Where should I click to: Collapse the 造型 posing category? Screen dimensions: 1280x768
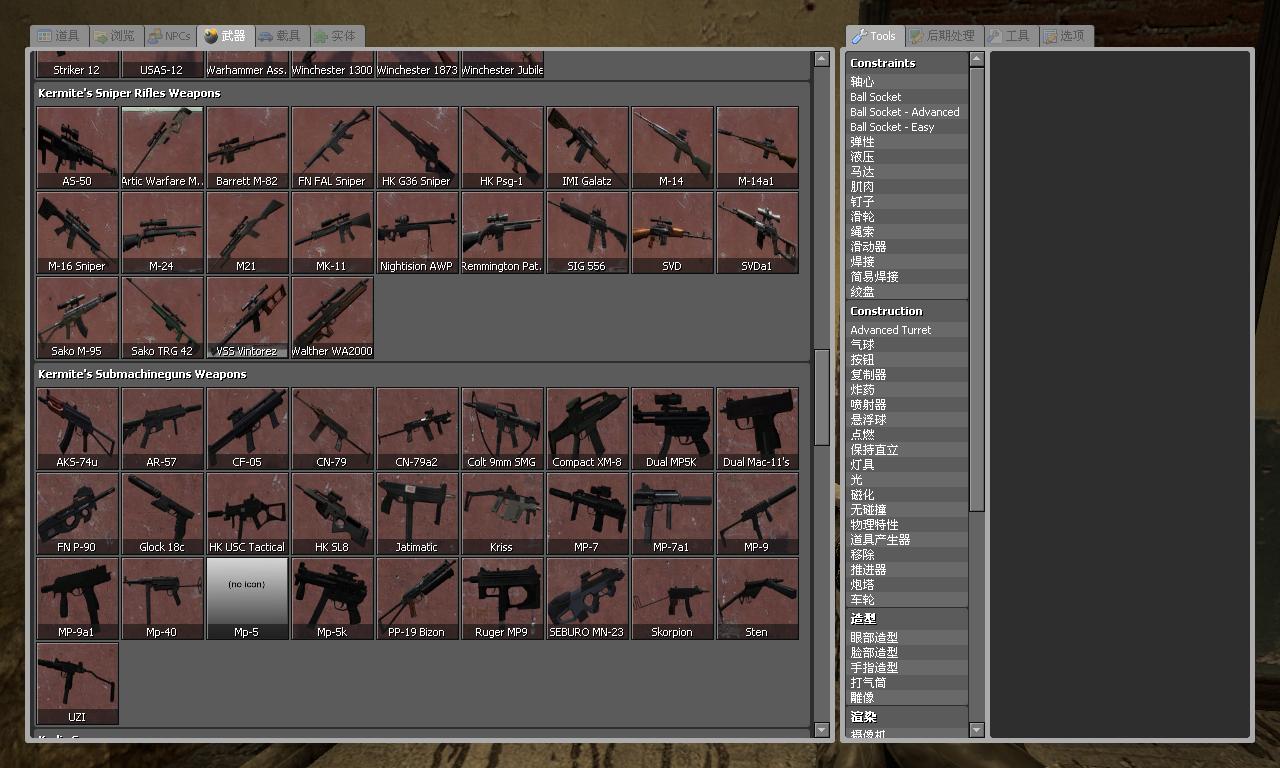pyautogui.click(x=907, y=619)
